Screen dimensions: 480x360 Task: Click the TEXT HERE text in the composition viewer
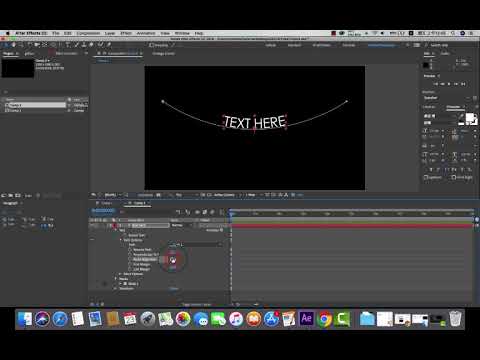[255, 122]
